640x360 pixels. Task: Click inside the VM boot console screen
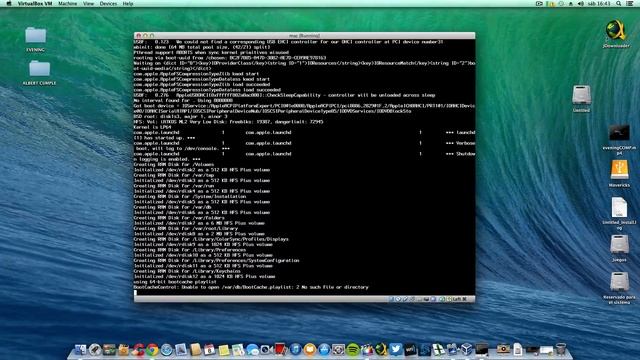pos(304,167)
